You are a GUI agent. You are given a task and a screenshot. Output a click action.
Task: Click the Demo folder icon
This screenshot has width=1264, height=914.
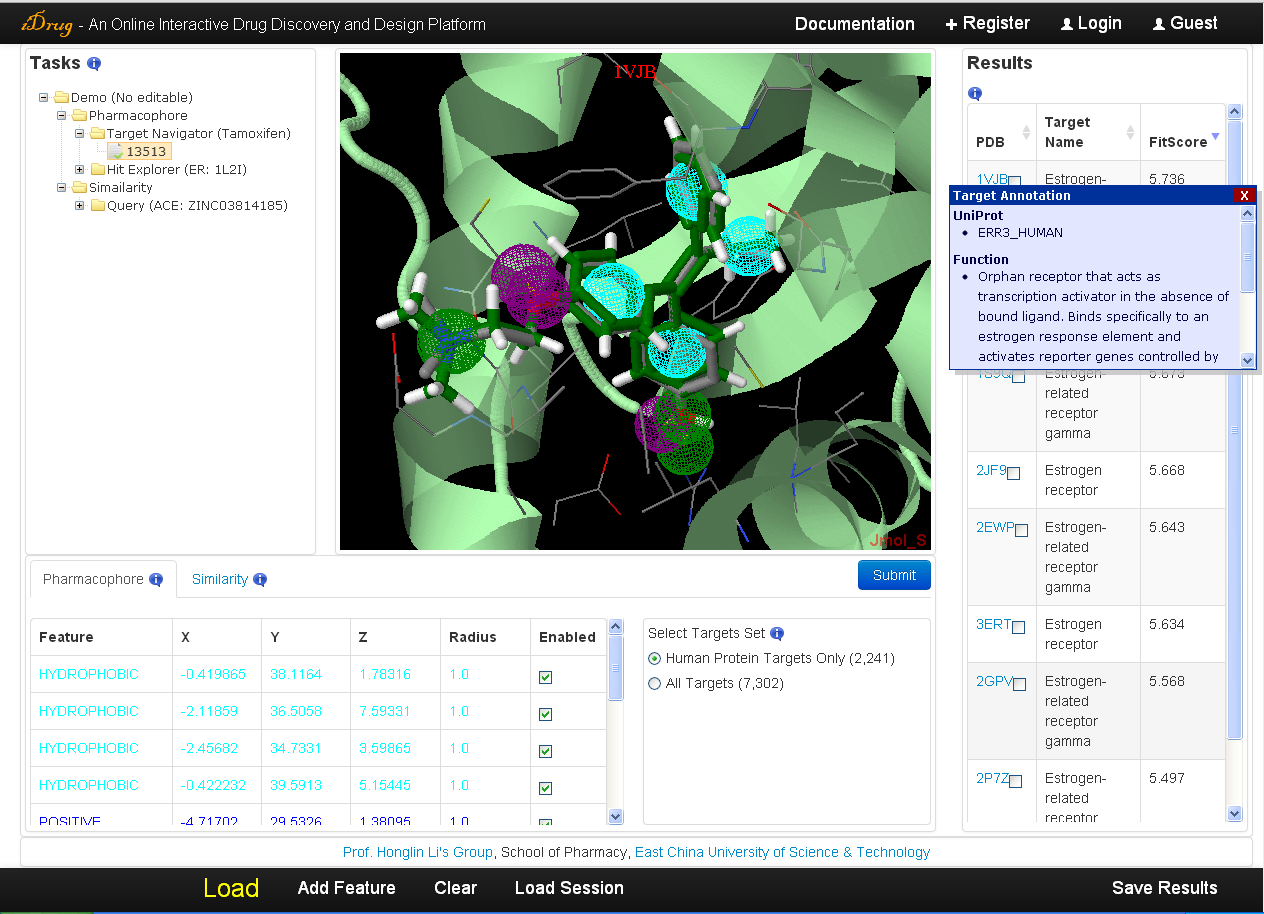(x=61, y=97)
